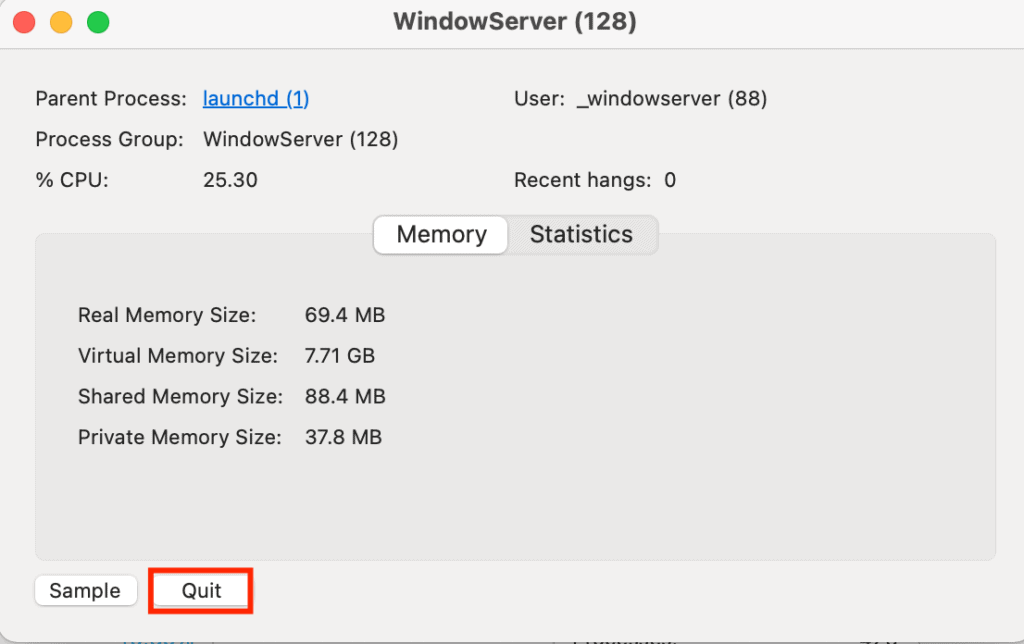Quit the WindowServer process
Viewport: 1024px width, 644px height.
pos(201,591)
